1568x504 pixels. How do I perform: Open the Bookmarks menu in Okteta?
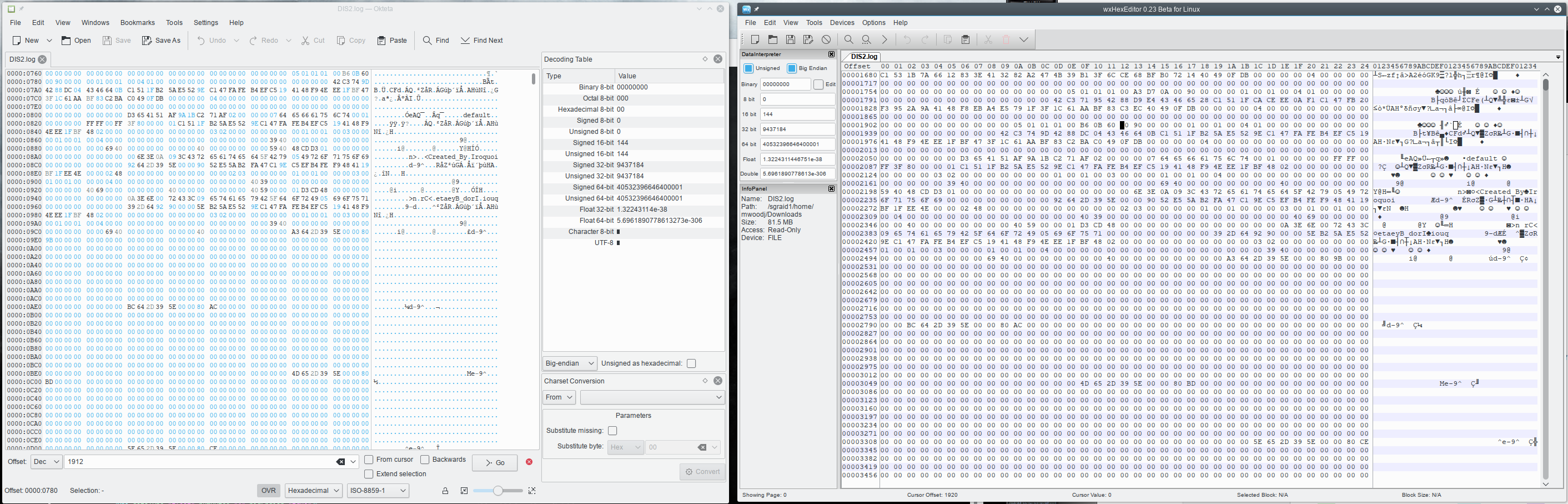137,23
